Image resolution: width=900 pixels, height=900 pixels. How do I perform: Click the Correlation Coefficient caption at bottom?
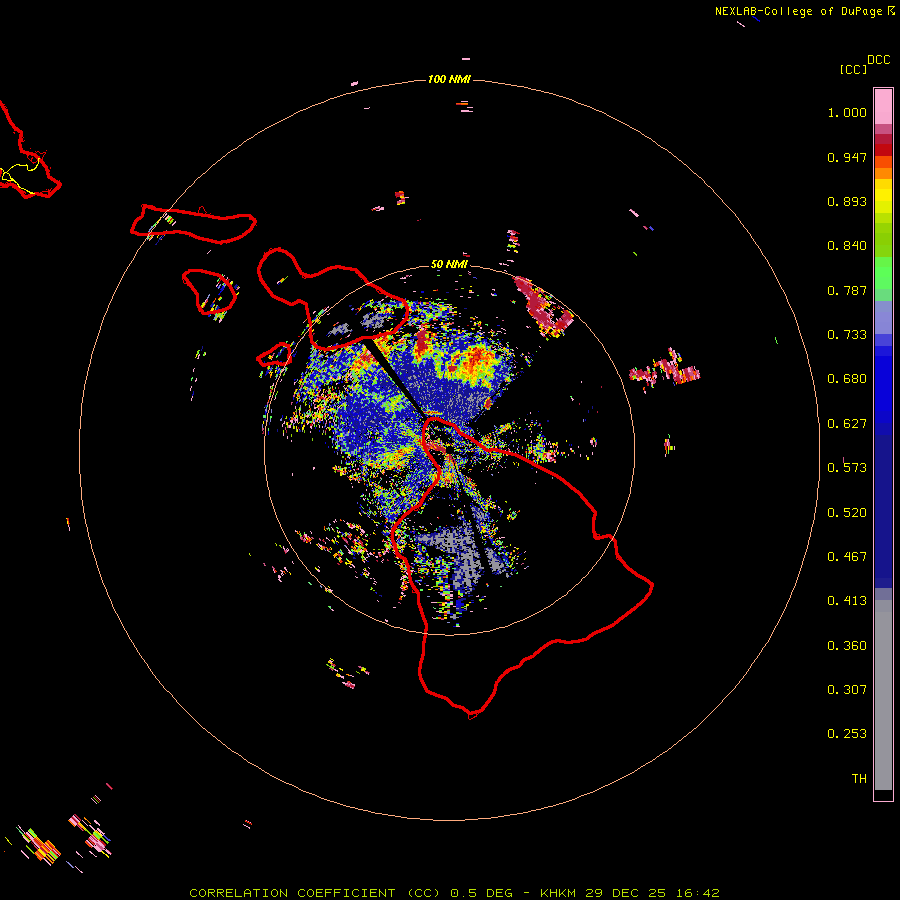454,893
